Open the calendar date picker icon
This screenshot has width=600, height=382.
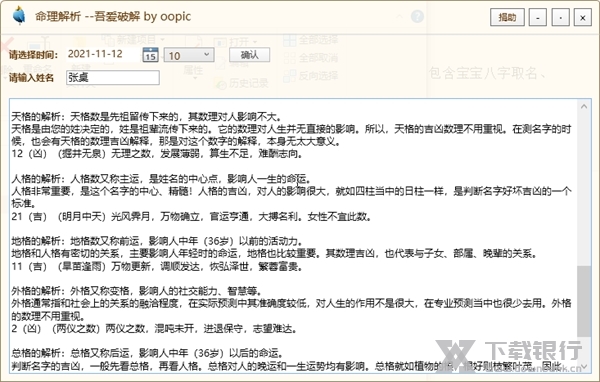[x=150, y=55]
